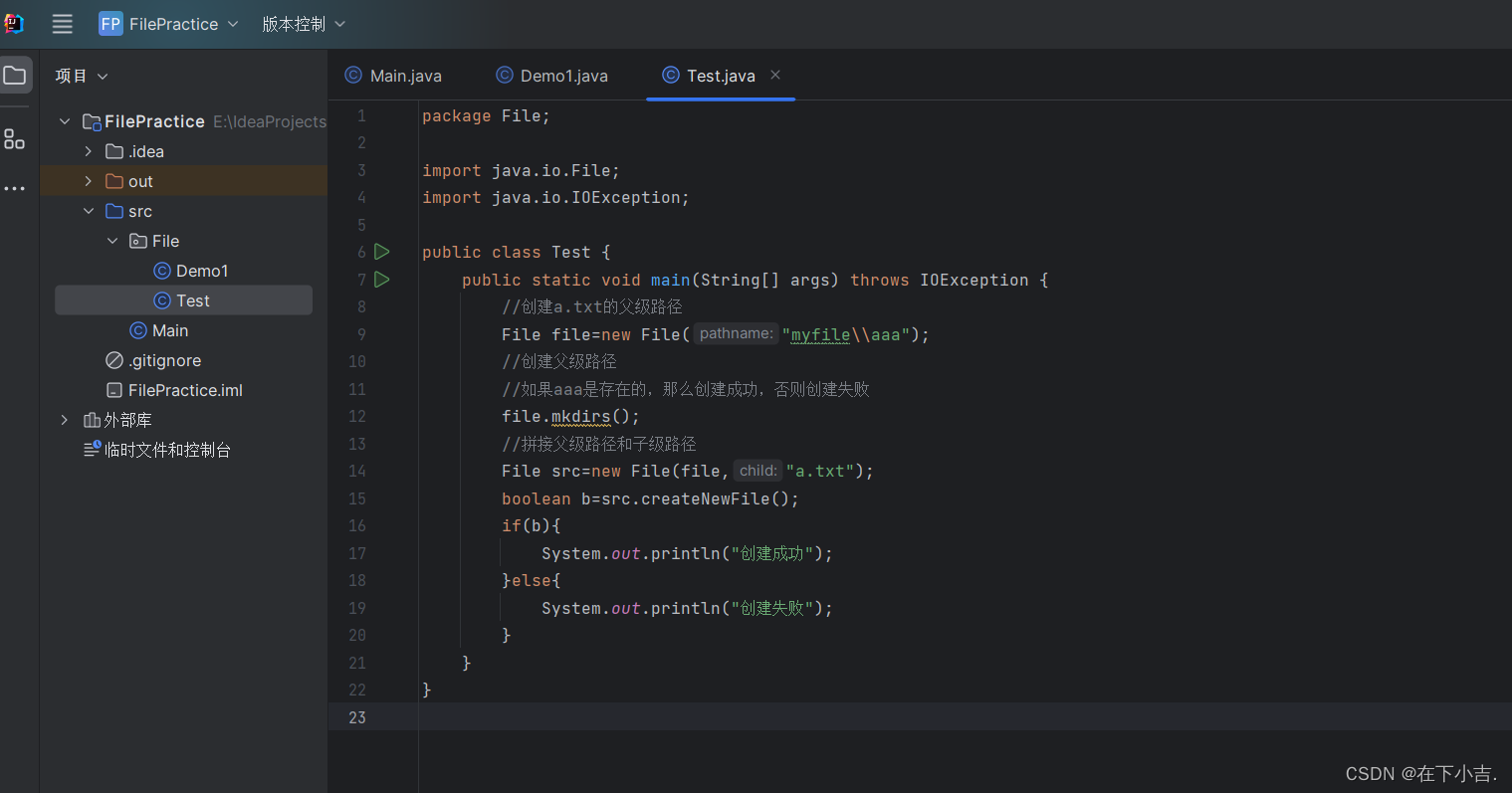
Task: Click the mkdirs method call
Action: point(581,416)
